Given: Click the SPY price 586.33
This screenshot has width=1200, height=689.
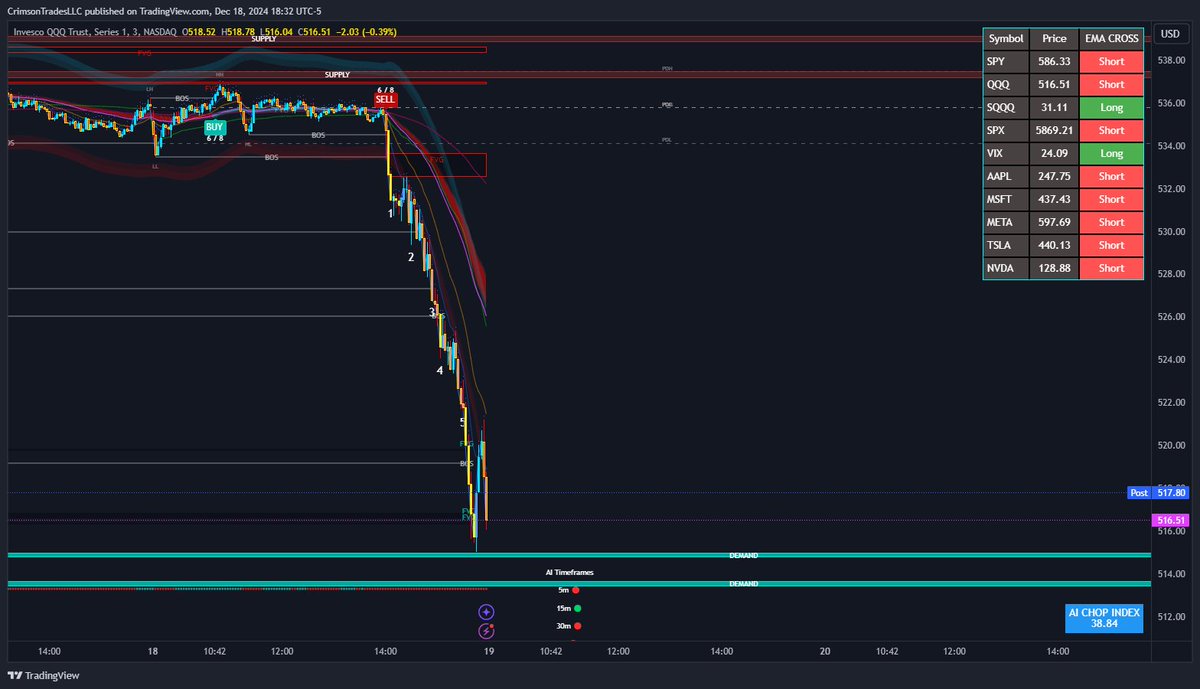Looking at the screenshot, I should click(1054, 61).
